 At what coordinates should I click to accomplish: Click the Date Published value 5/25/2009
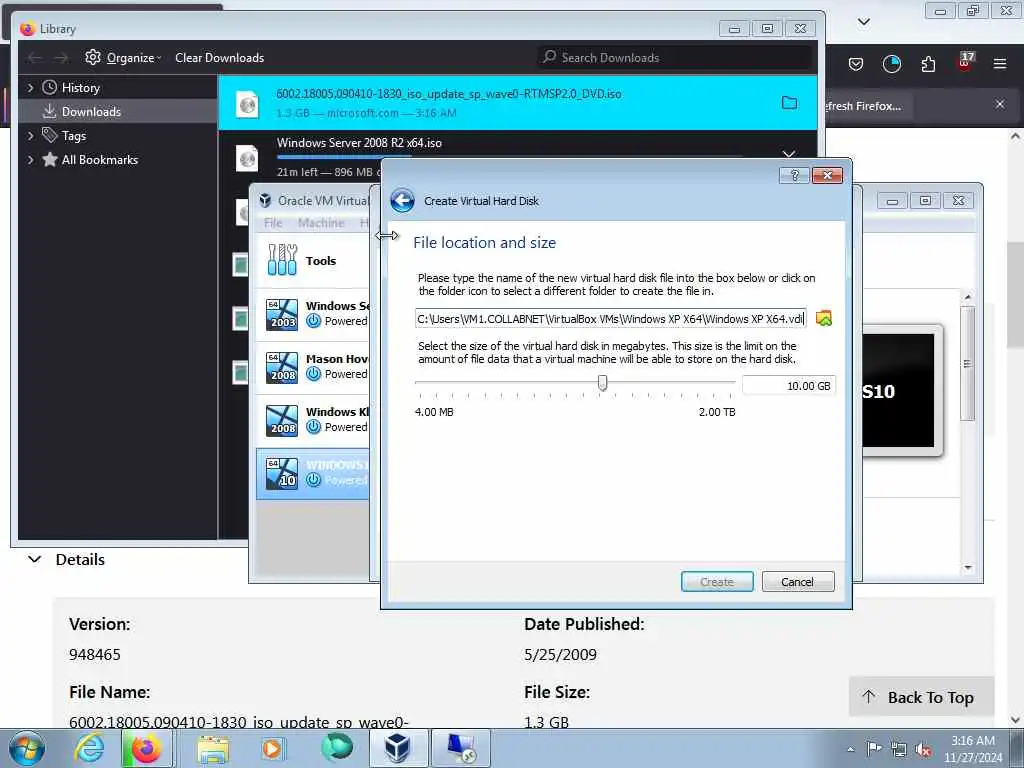[560, 654]
